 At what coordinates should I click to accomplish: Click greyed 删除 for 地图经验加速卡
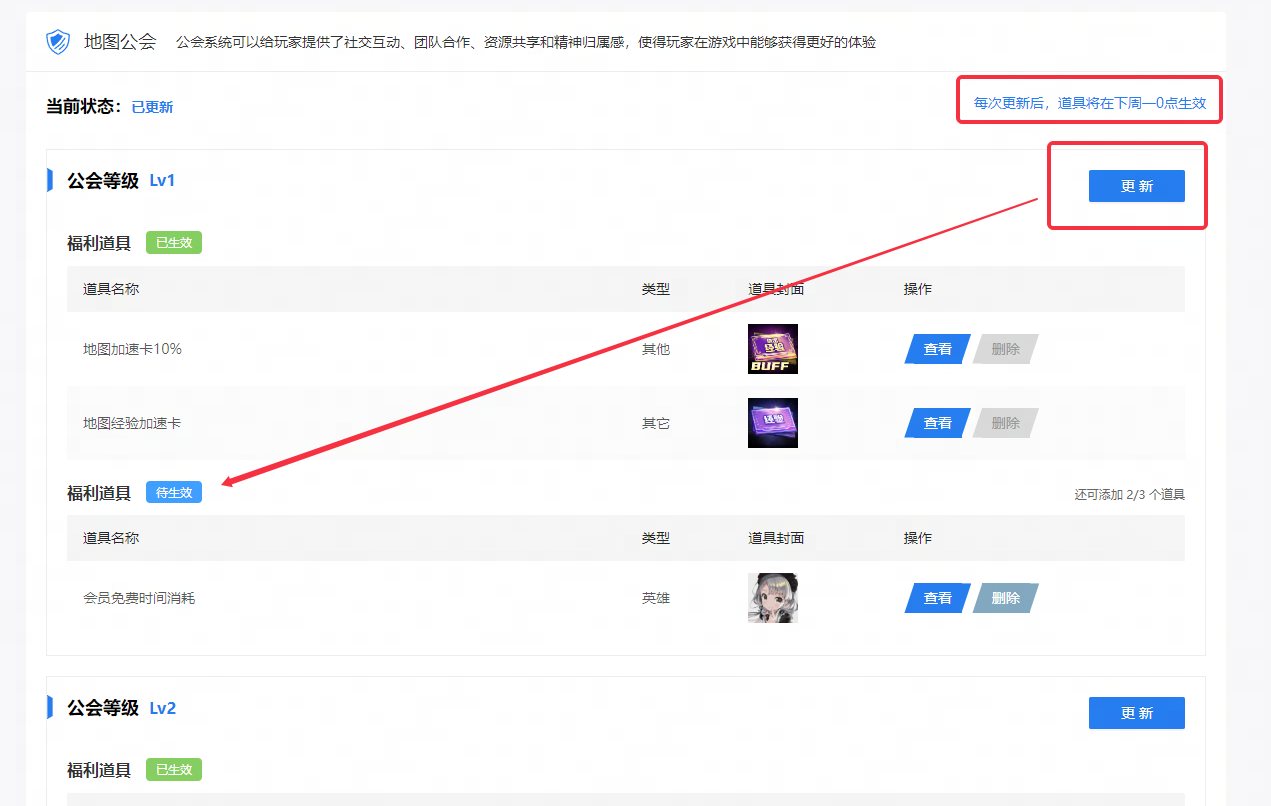point(1006,423)
